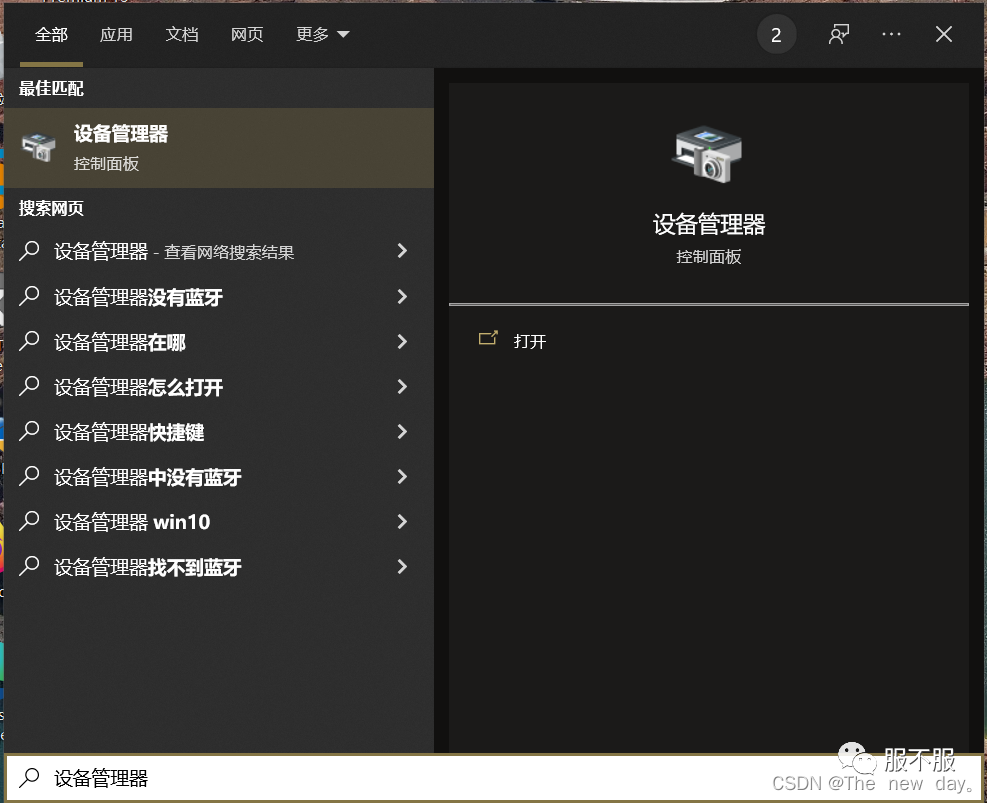Screen dimensions: 987x803
Task: Expand arrow for 设备管理器 win10
Action: pos(402,522)
